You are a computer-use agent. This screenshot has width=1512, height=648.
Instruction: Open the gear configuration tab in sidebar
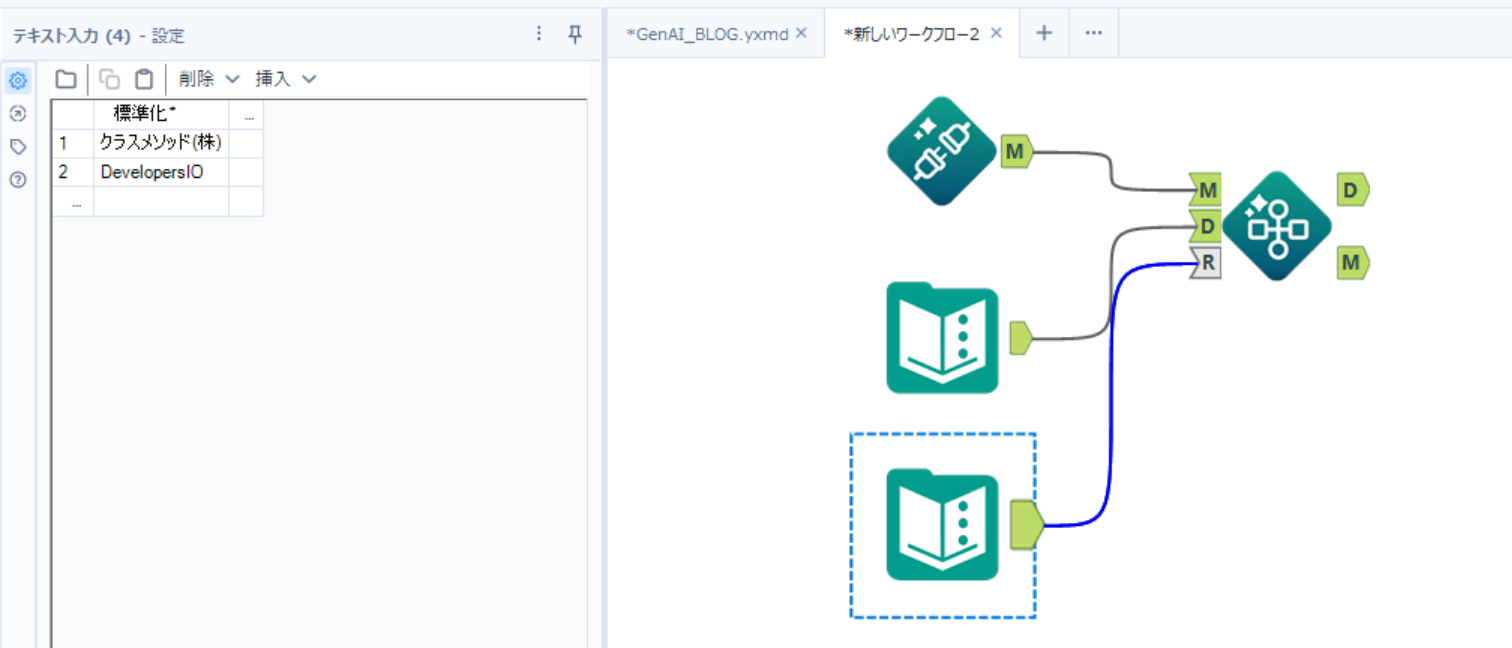[x=17, y=81]
